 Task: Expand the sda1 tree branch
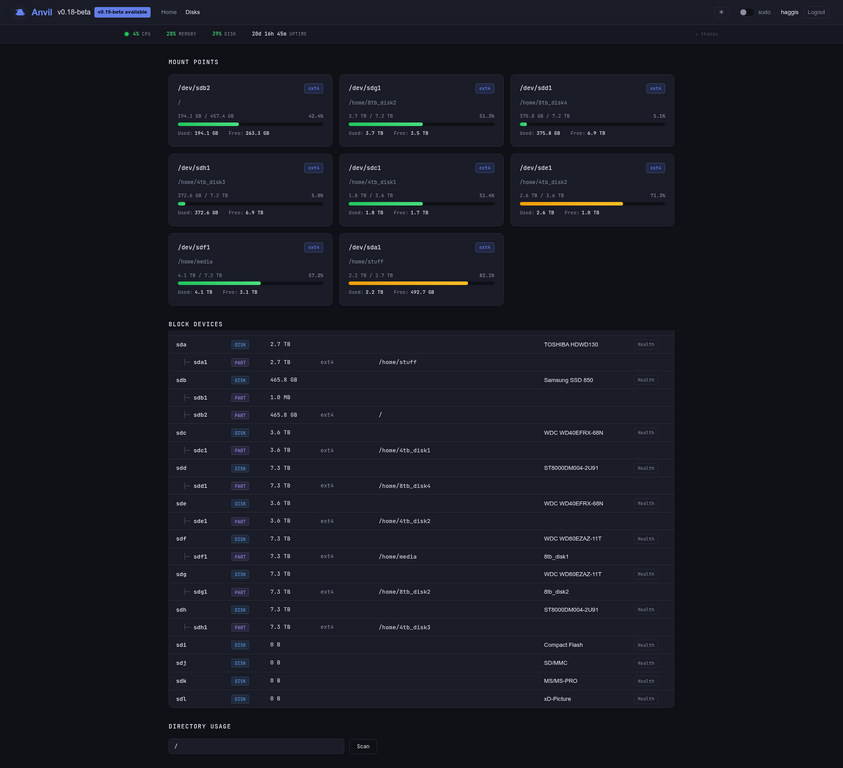point(187,362)
